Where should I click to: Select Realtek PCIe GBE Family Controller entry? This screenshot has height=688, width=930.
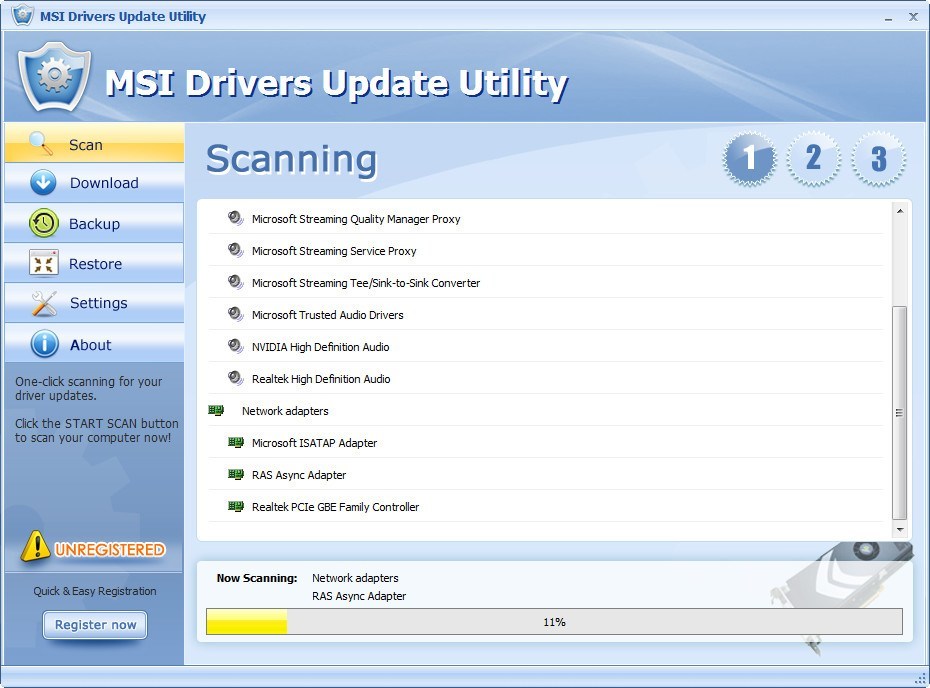pyautogui.click(x=334, y=507)
